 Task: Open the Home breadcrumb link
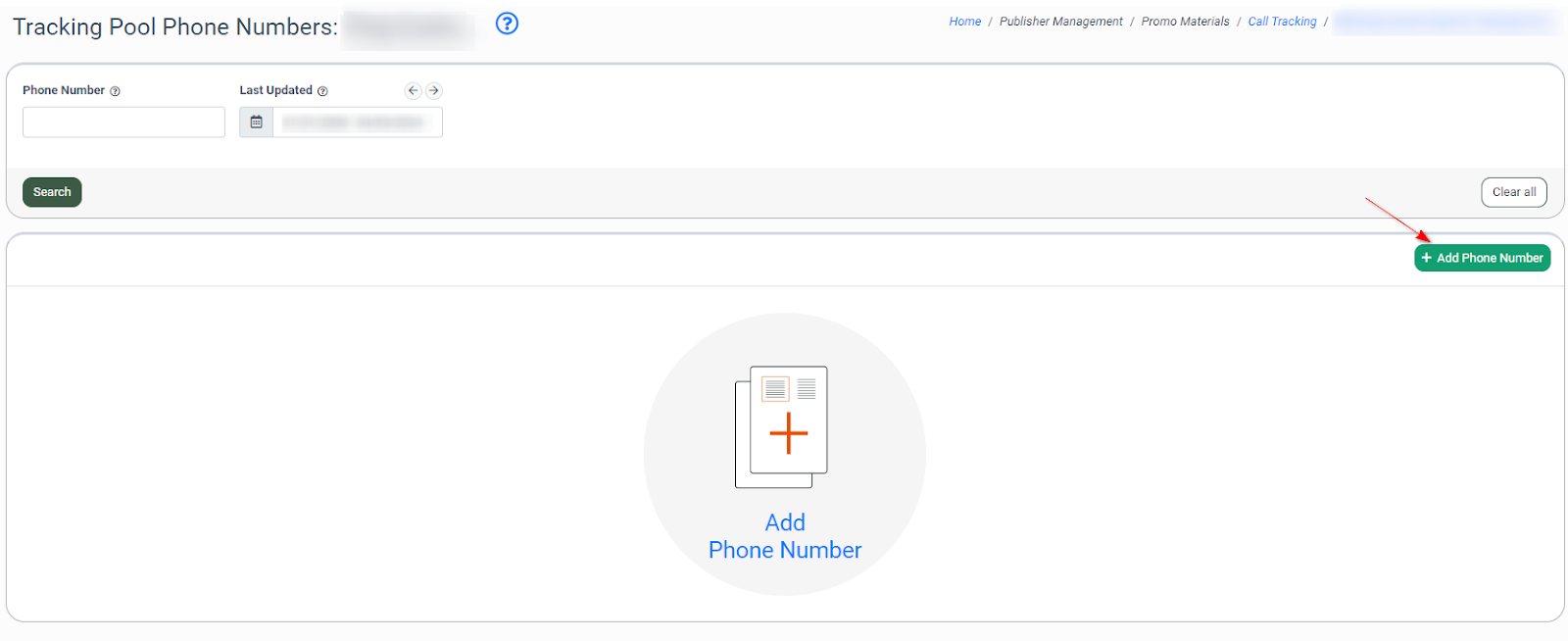[x=964, y=22]
